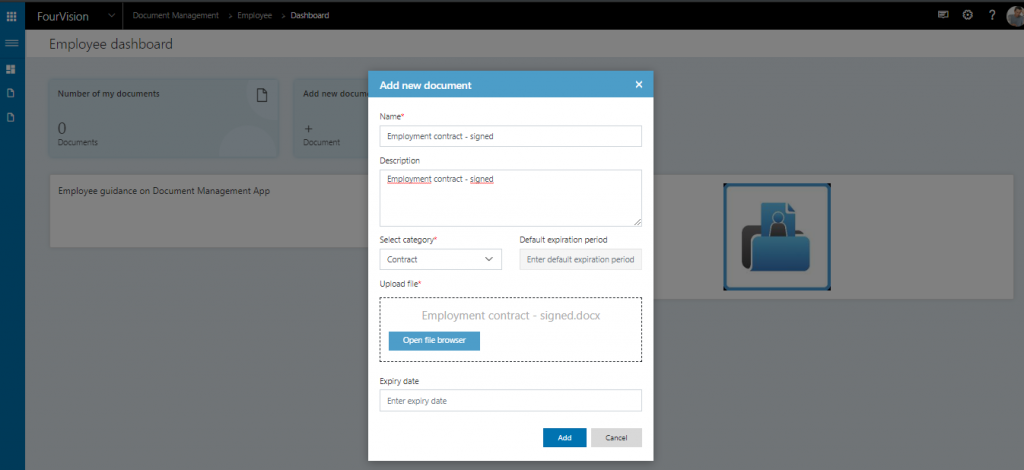The width and height of the screenshot is (1024, 470).
Task: Click the Description text area
Action: click(x=510, y=198)
